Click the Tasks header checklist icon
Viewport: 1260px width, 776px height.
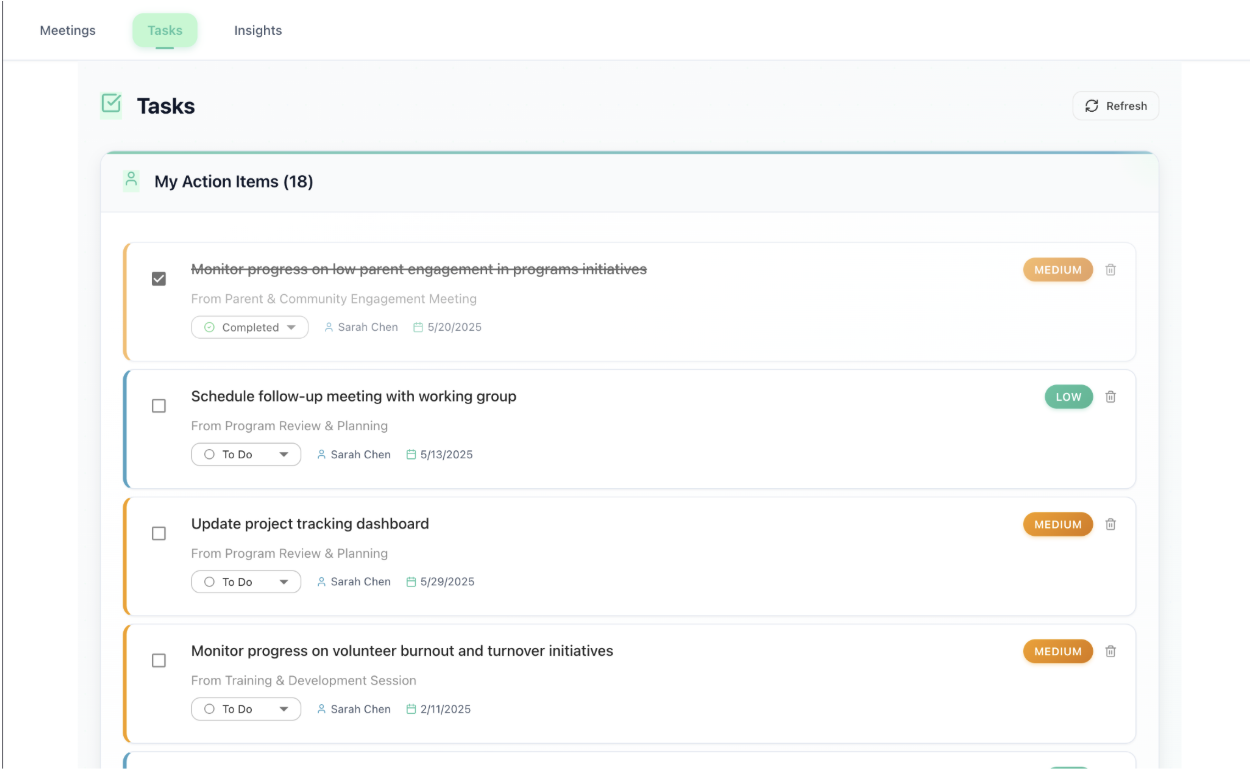pyautogui.click(x=111, y=104)
